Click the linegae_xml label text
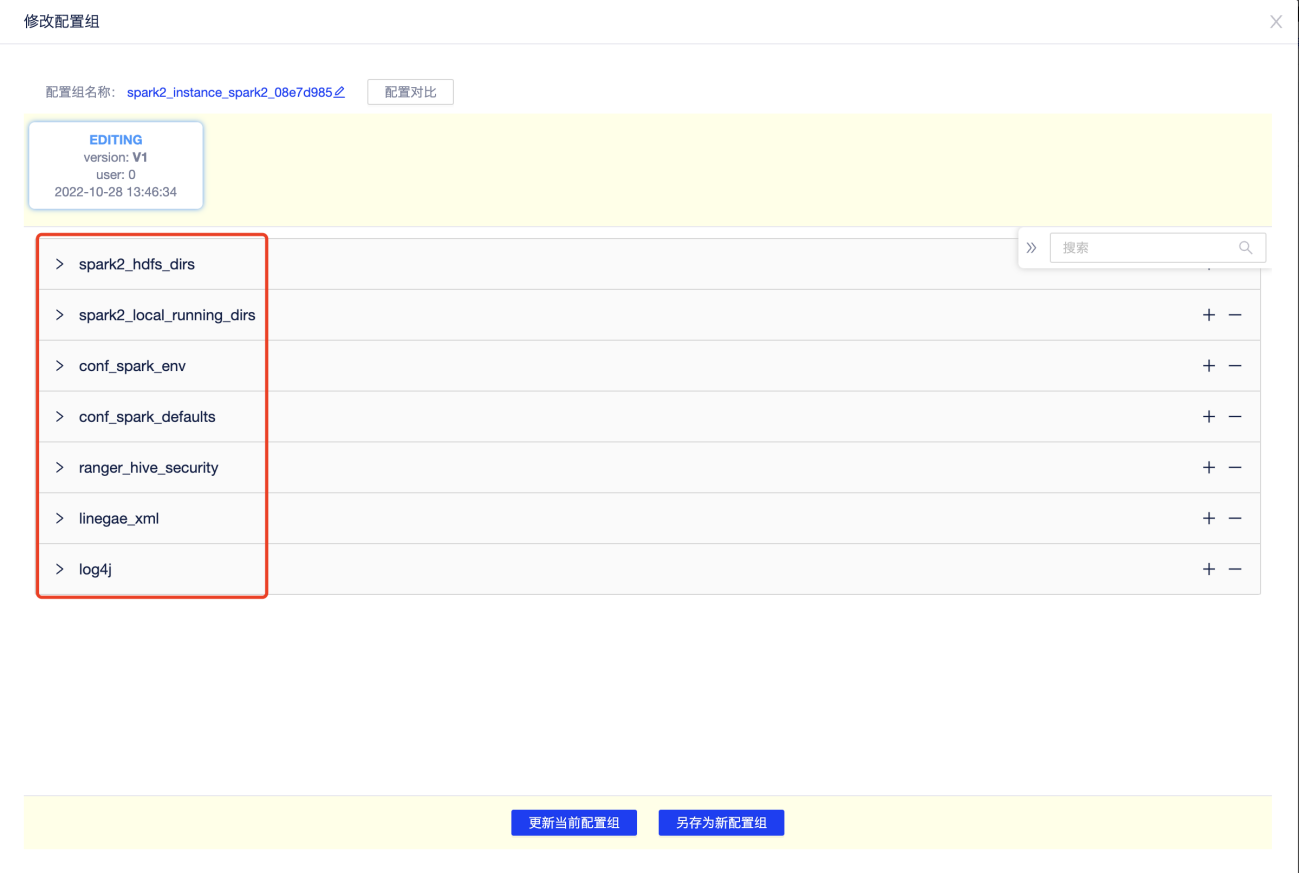 click(119, 518)
